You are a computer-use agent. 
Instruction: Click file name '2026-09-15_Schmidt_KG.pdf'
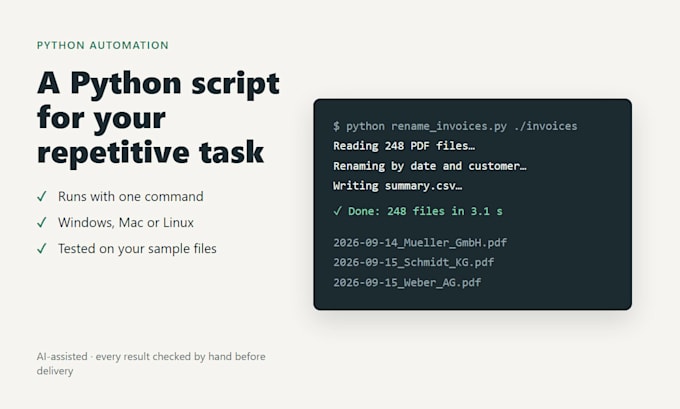coord(413,262)
